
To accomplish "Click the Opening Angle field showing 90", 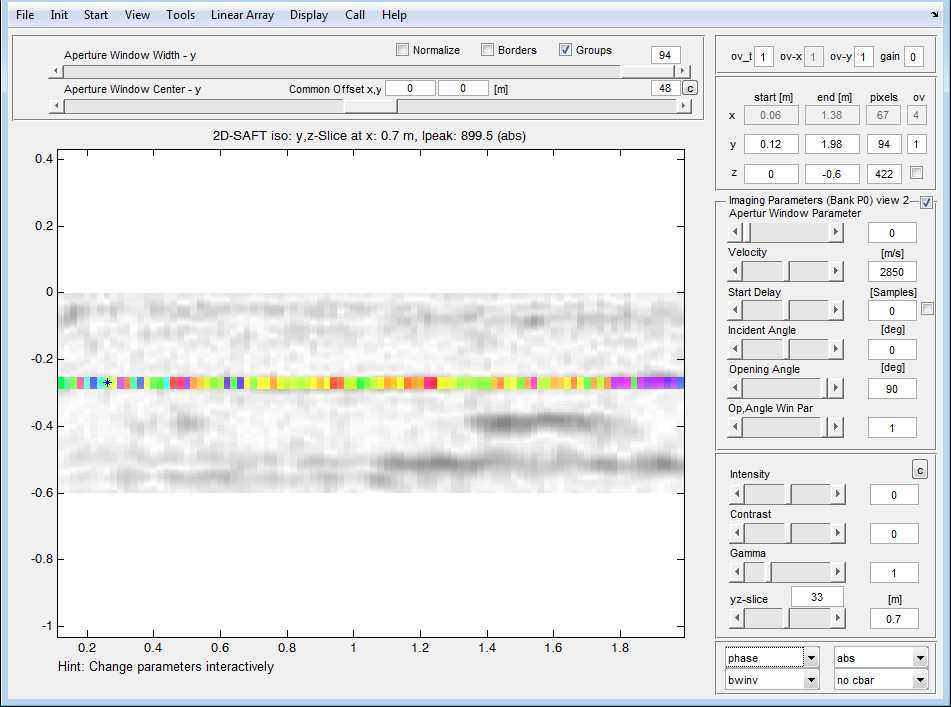I will click(892, 389).
